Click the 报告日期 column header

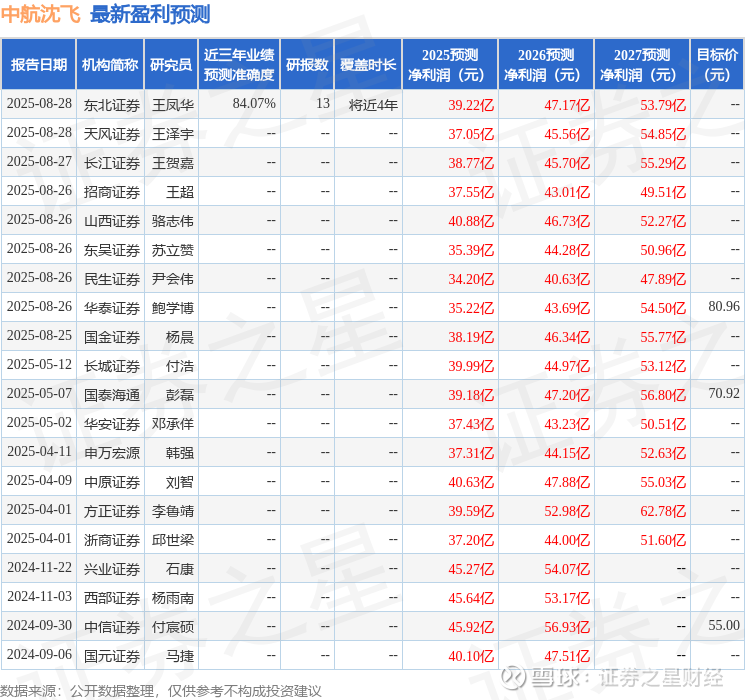pyautogui.click(x=38, y=65)
